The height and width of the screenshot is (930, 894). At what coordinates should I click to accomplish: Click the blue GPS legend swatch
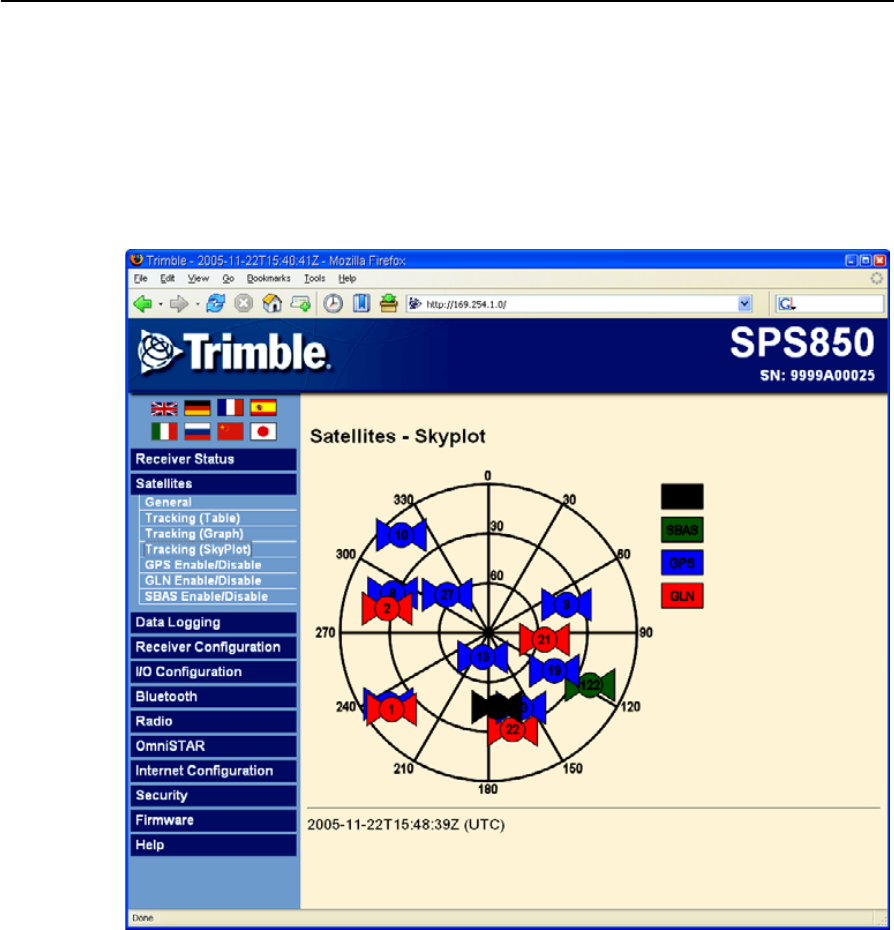[x=682, y=563]
